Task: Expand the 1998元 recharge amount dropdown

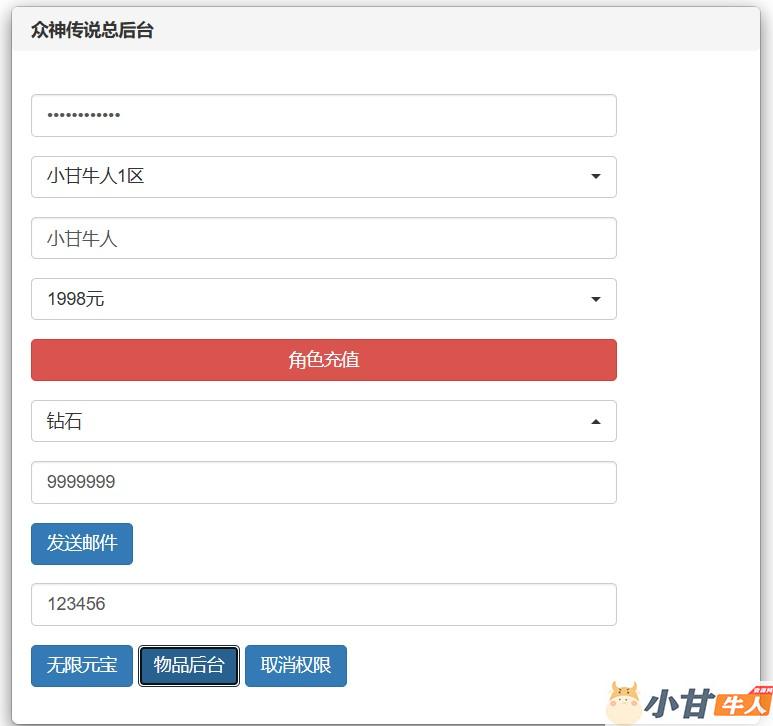Action: (323, 299)
